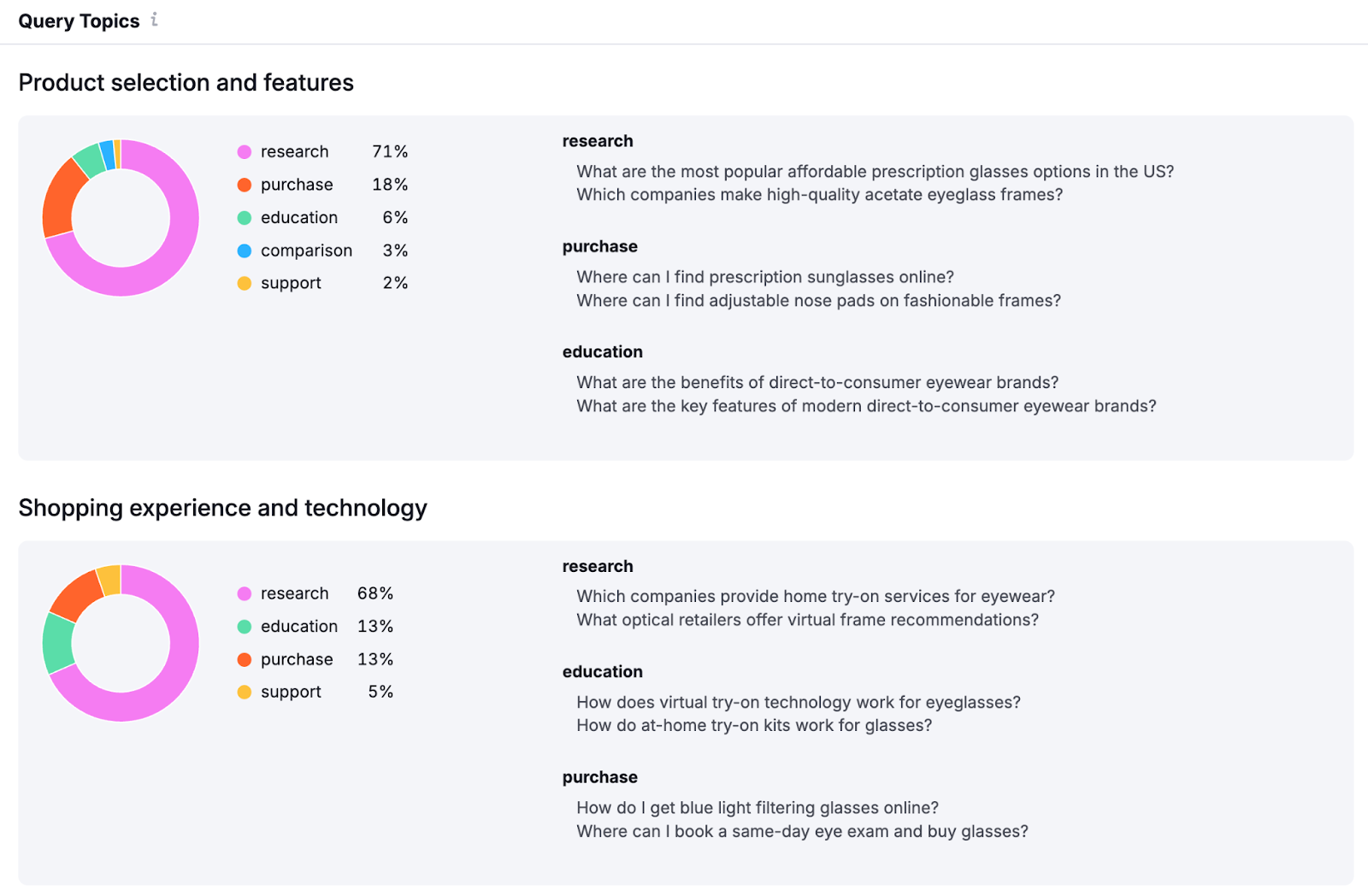Collapse the research query group in top section

[597, 141]
